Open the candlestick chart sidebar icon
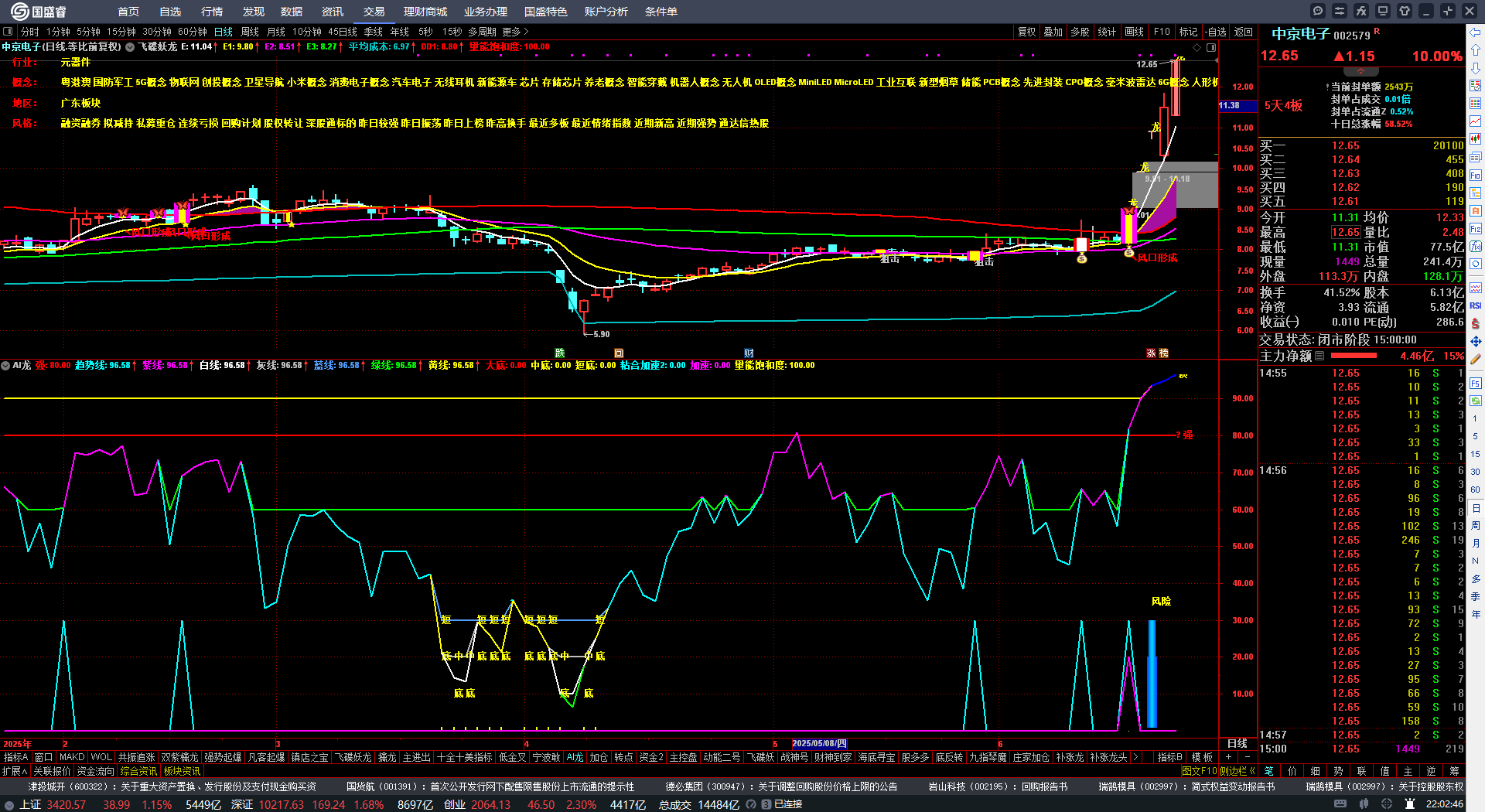Screen dimensions: 1485x812 (x=1476, y=139)
